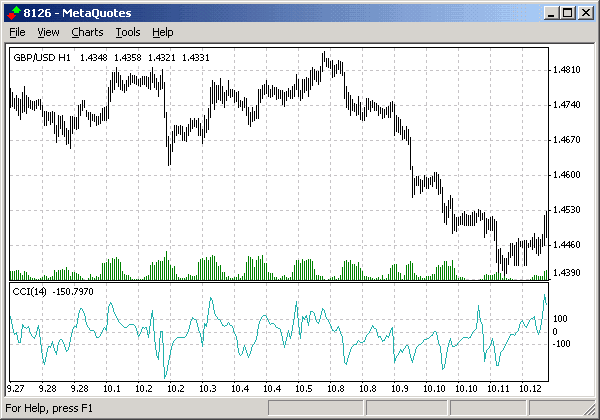The width and height of the screenshot is (600, 420).
Task: Click the 1.4530 price axis label
Action: pyautogui.click(x=567, y=210)
